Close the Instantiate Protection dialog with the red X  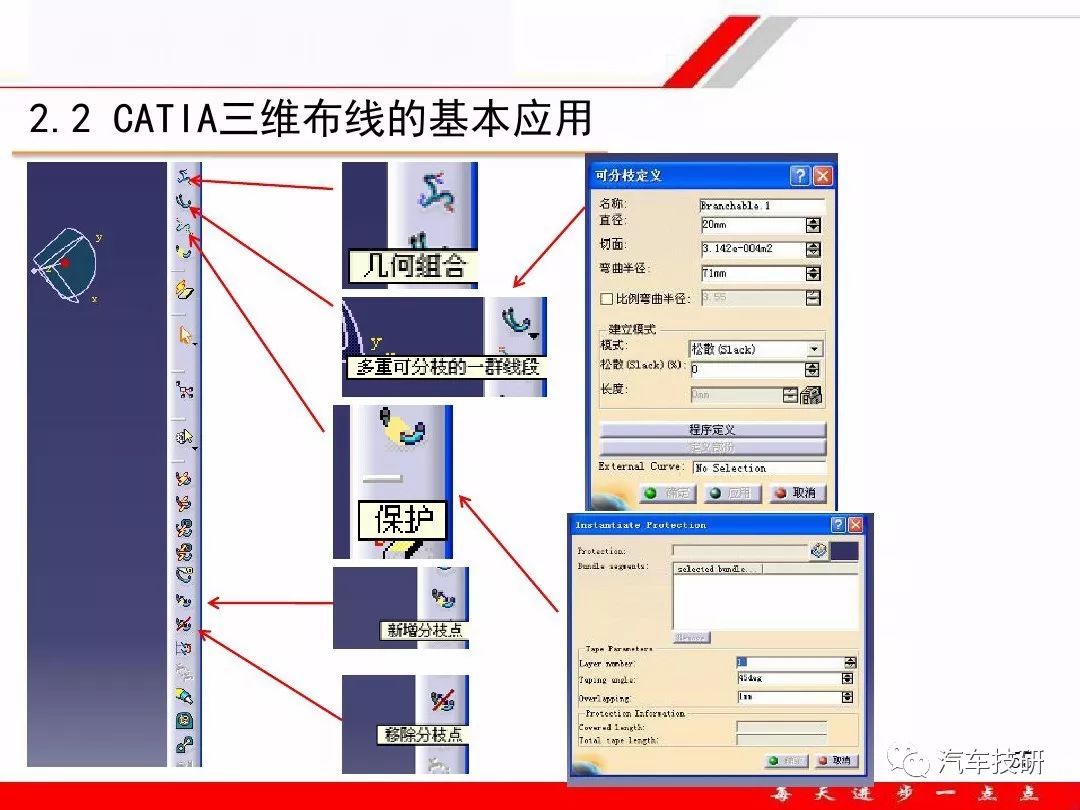pyautogui.click(x=855, y=525)
